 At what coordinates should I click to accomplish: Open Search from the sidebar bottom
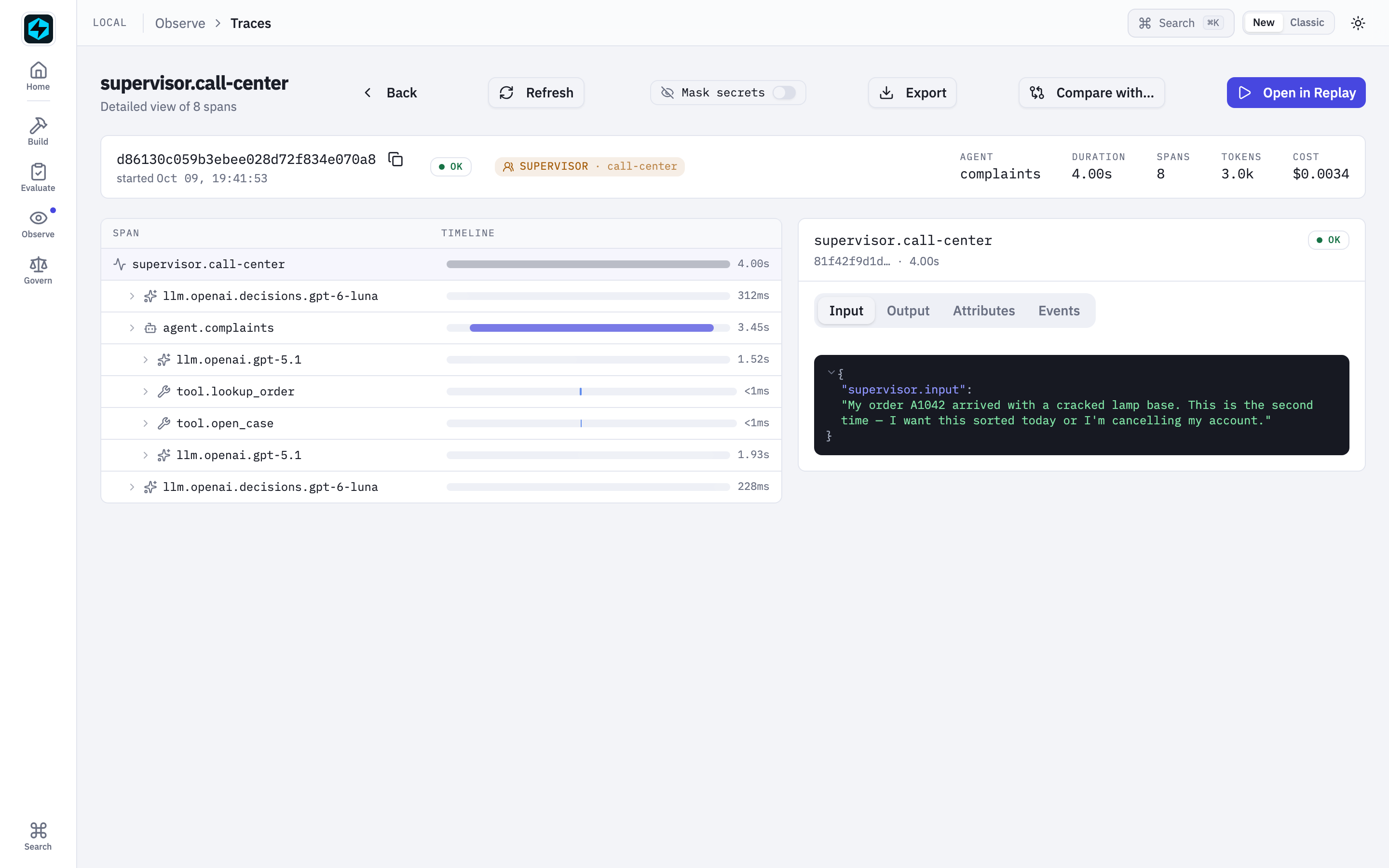click(38, 837)
